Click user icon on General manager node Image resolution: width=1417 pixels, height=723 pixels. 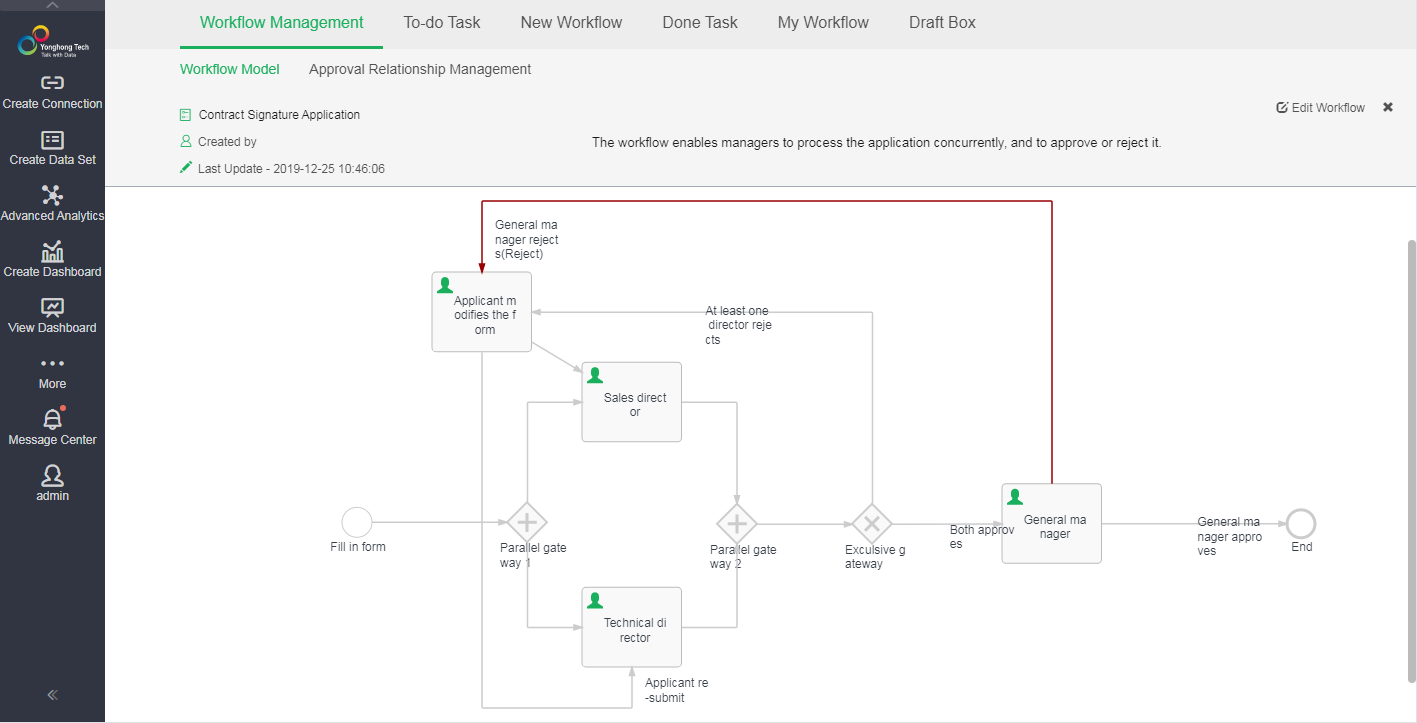[x=1015, y=496]
